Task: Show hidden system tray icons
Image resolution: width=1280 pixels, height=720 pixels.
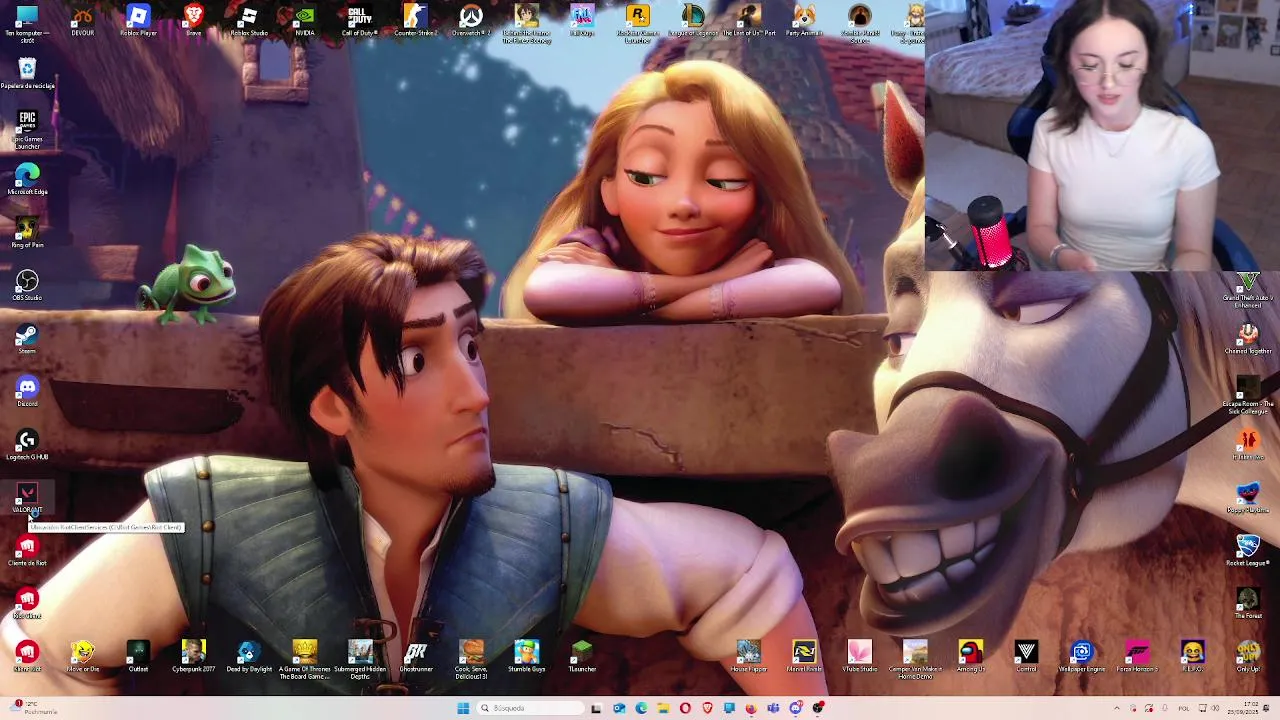Action: point(1118,708)
